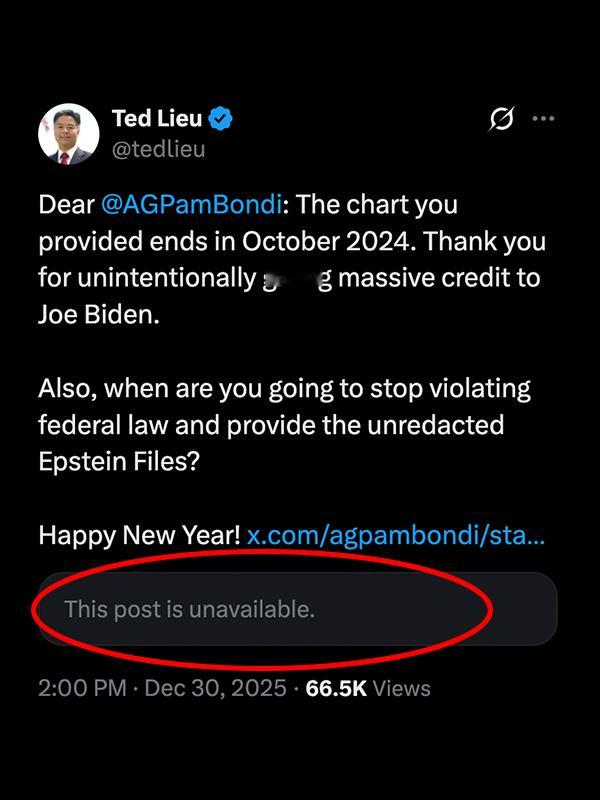
Task: Click the 66.5K Views count
Action: (x=368, y=688)
